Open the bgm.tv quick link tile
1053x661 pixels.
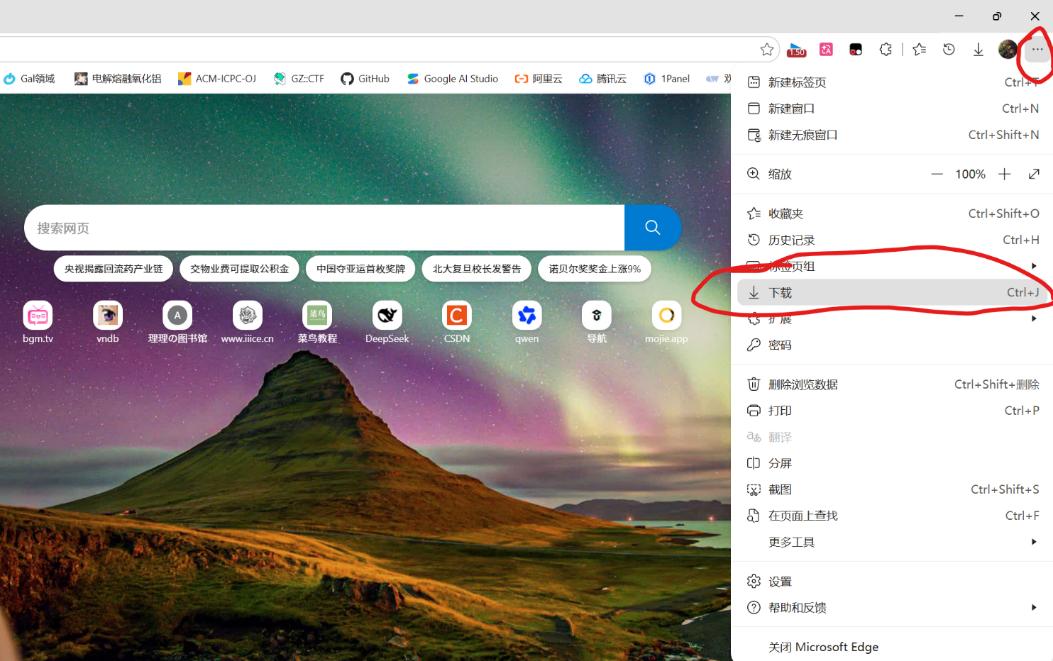coord(38,322)
